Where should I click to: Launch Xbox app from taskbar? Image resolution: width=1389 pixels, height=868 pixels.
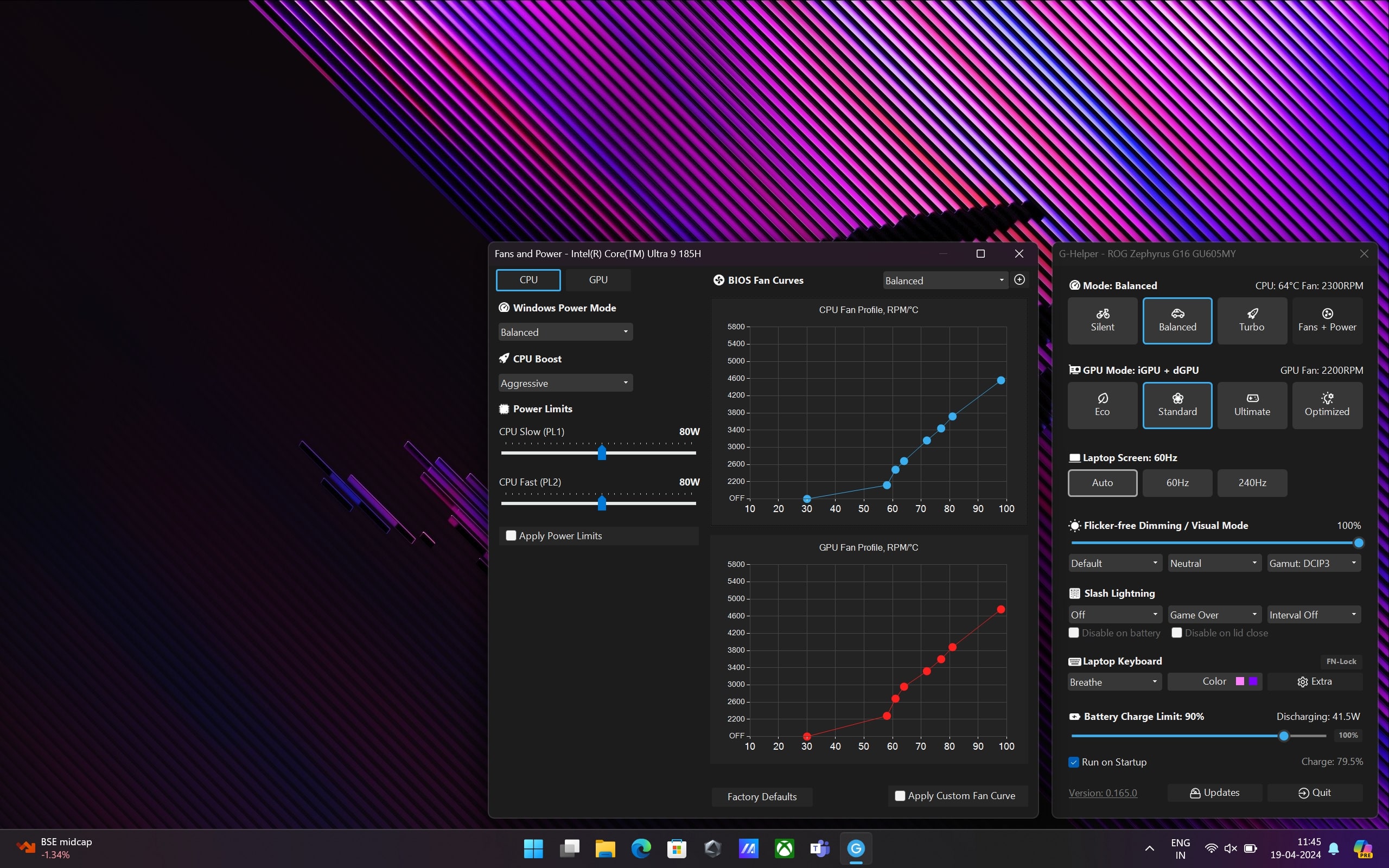pyautogui.click(x=784, y=848)
